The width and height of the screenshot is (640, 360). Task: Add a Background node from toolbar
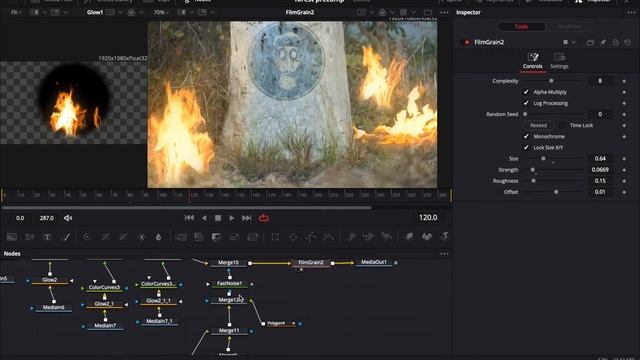coord(12,237)
